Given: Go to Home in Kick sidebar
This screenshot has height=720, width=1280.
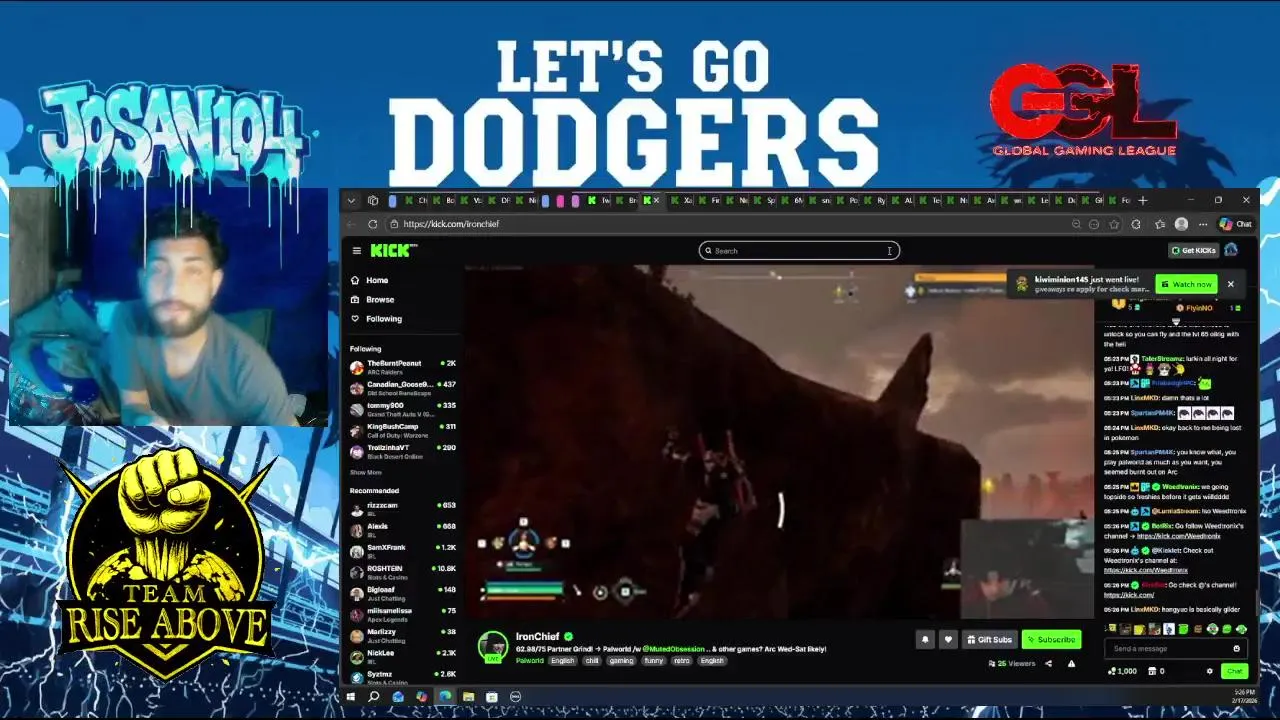Looking at the screenshot, I should point(369,280).
